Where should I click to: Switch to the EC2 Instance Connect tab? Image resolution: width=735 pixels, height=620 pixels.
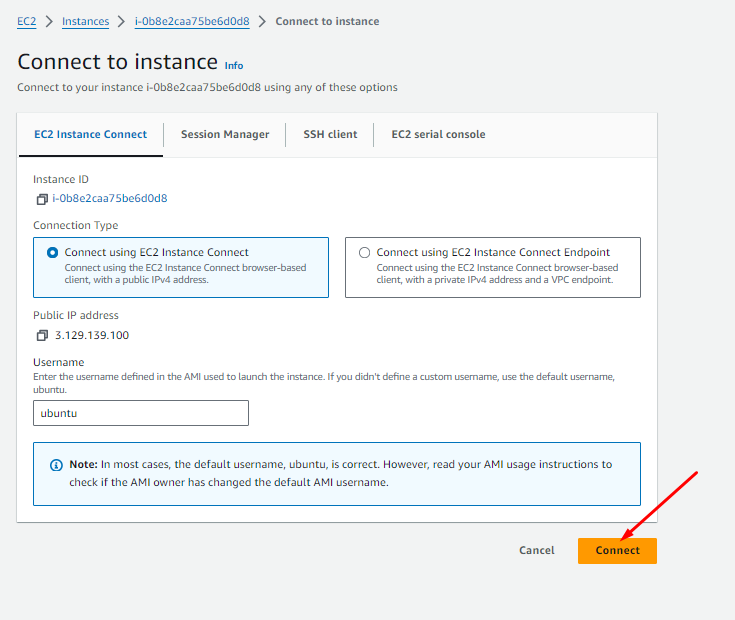point(90,134)
